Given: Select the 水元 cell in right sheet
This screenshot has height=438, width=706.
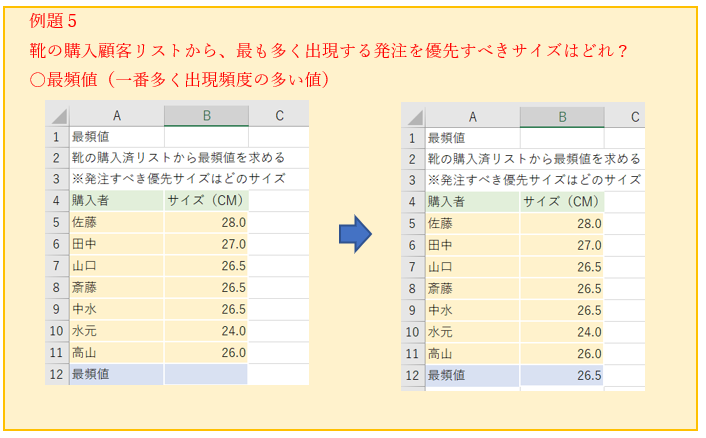Looking at the screenshot, I should [472, 332].
